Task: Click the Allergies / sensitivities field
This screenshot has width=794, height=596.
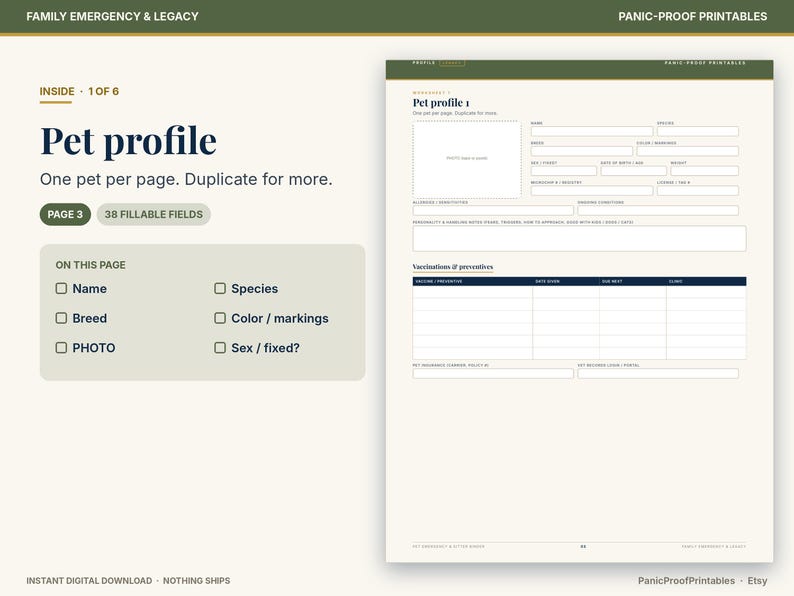Action: pos(493,210)
